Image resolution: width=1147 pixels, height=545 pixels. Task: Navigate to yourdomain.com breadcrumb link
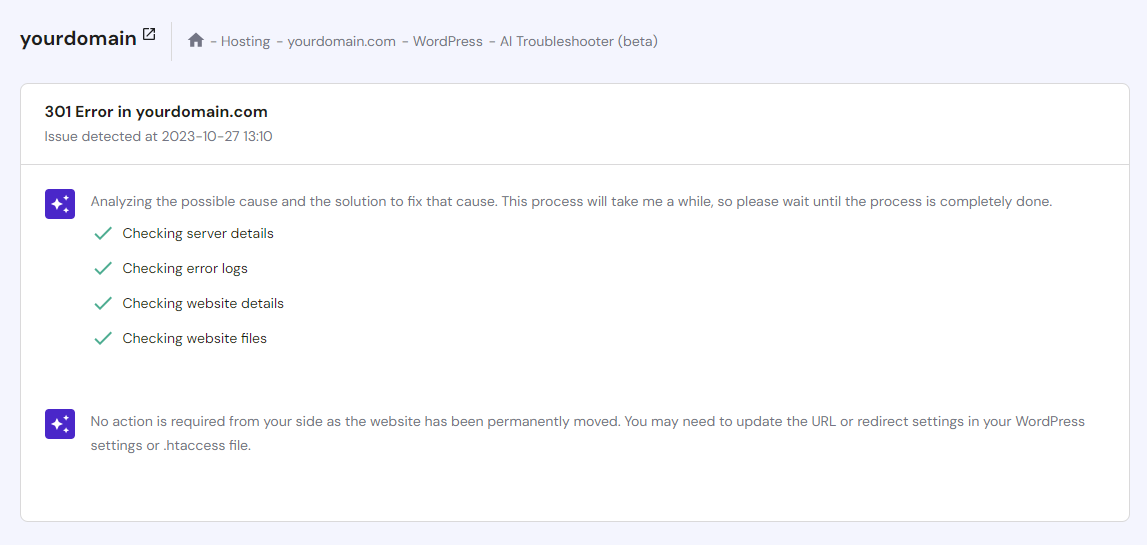coord(341,42)
